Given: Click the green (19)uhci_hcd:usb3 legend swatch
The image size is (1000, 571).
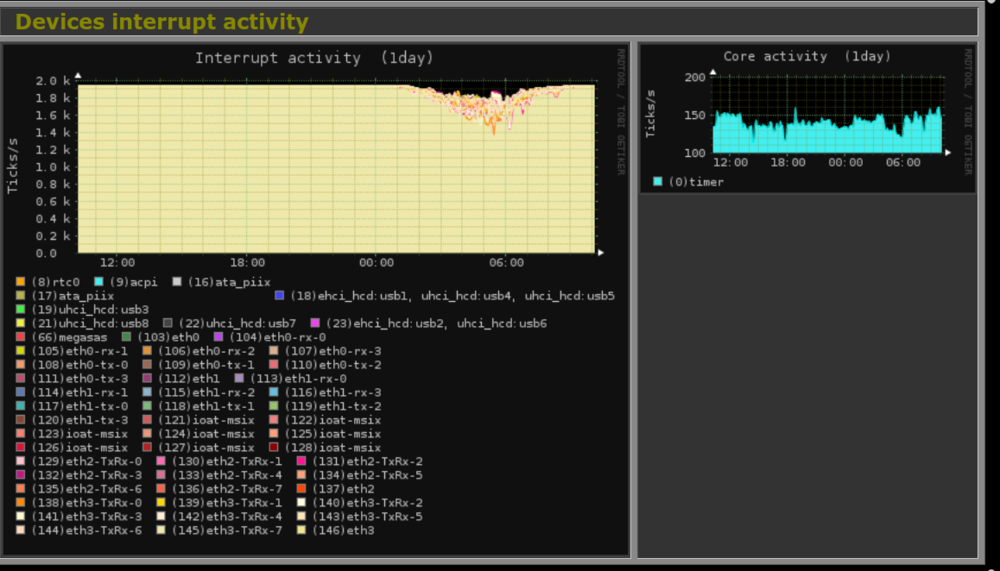Looking at the screenshot, I should pos(21,310).
